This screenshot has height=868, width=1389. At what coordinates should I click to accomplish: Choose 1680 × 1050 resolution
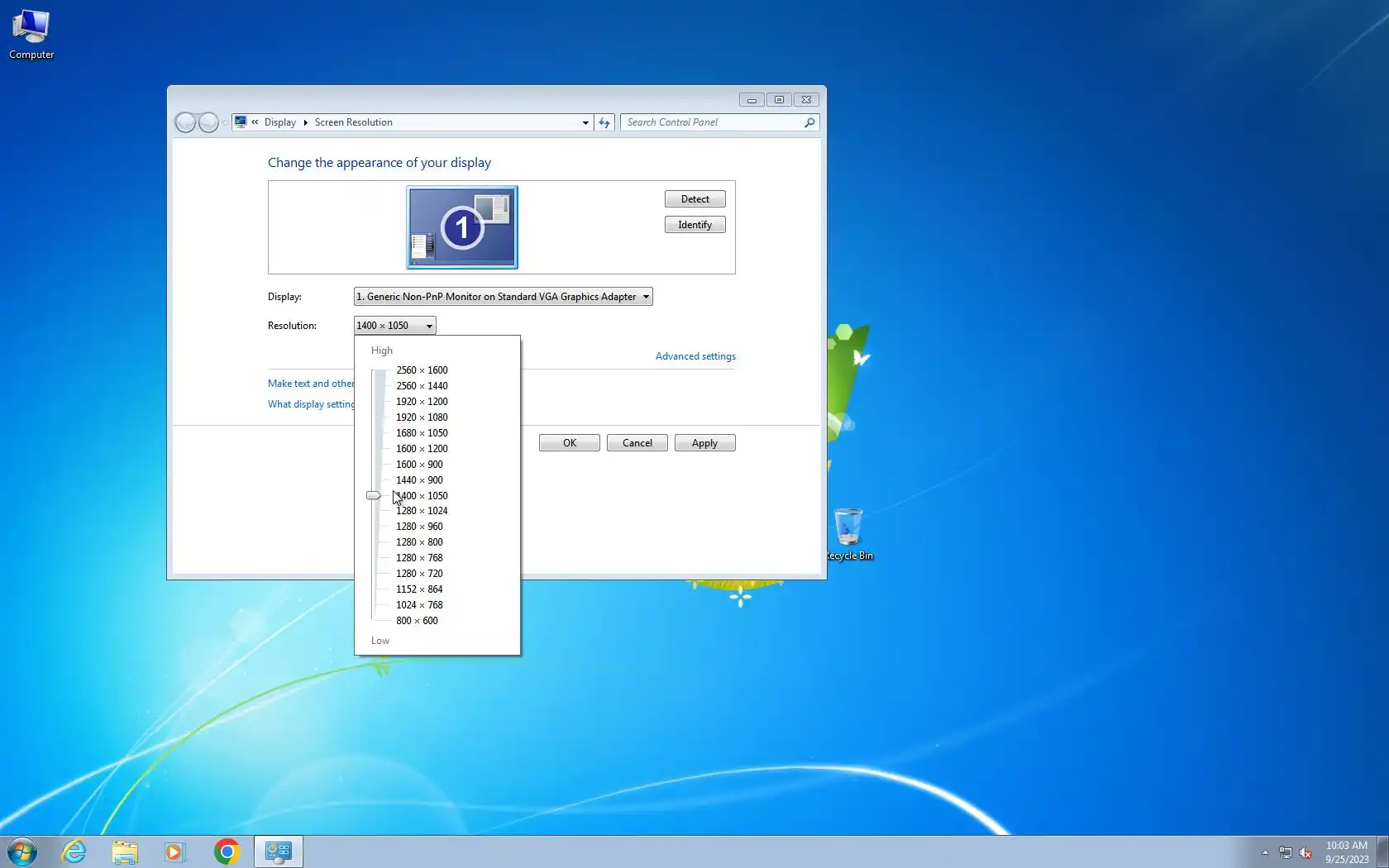point(422,433)
